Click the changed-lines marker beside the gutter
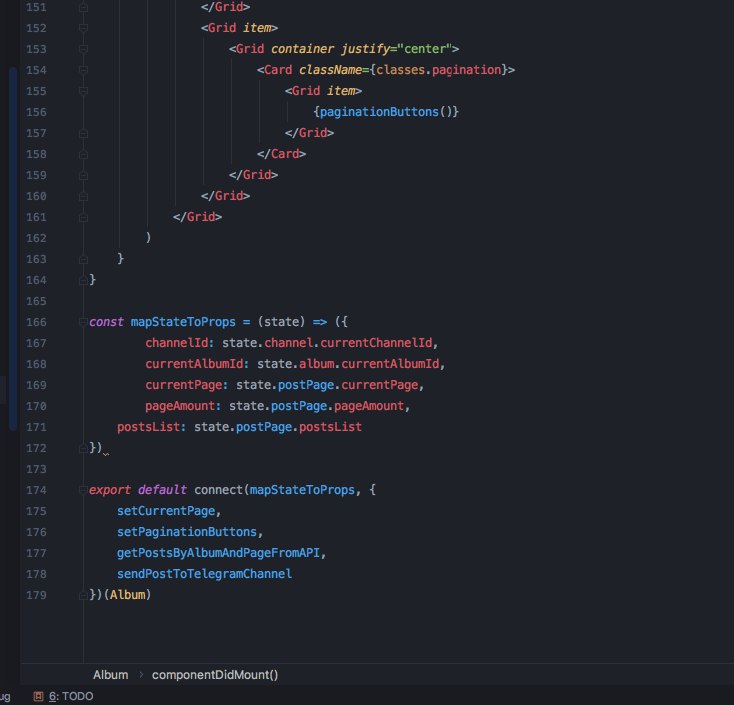Viewport: 734px width, 705px height. (x=13, y=248)
